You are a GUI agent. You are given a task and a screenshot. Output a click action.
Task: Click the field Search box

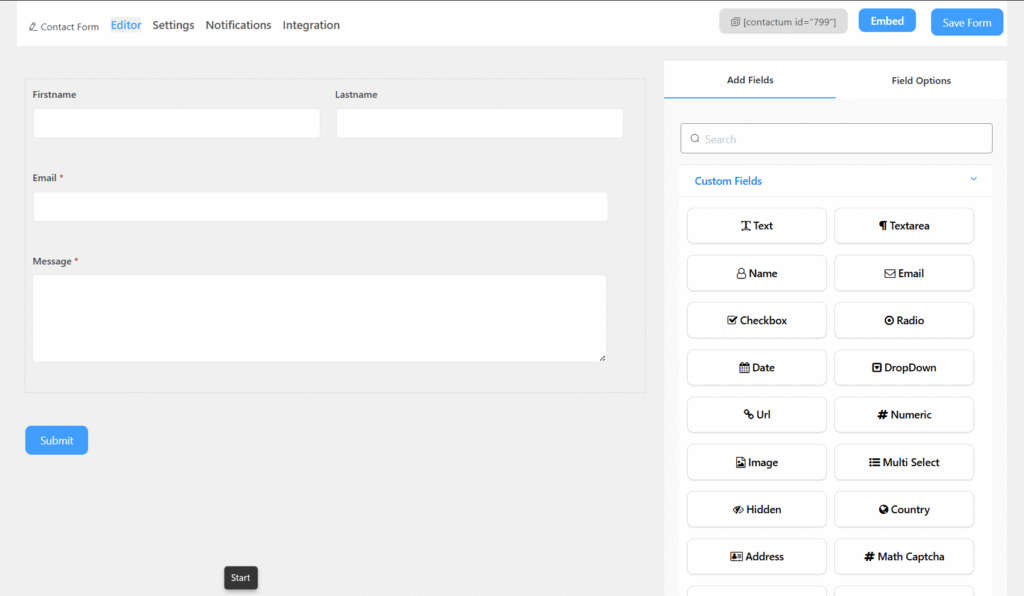836,139
